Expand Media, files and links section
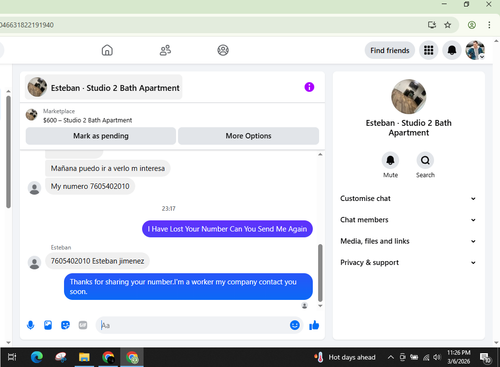Screen dimensions: 500x367 (x=408, y=241)
